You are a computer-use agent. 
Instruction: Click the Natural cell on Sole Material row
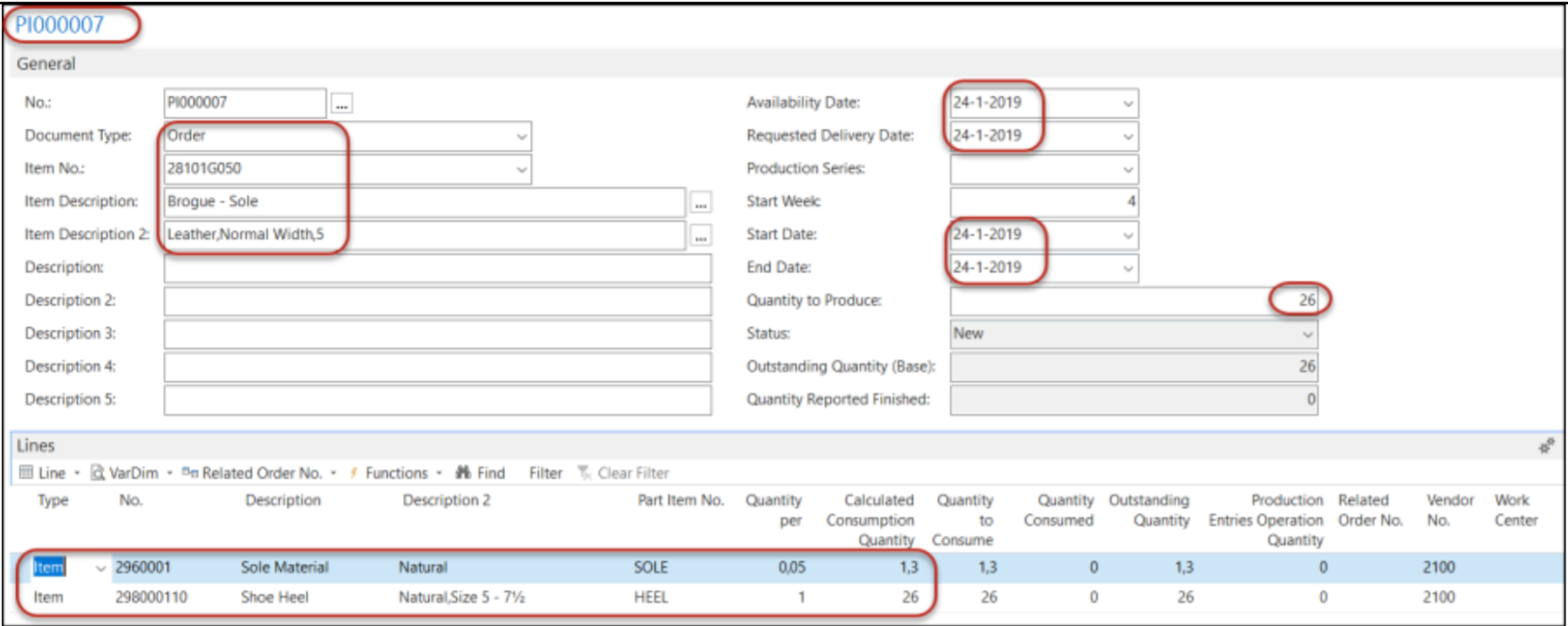click(423, 568)
